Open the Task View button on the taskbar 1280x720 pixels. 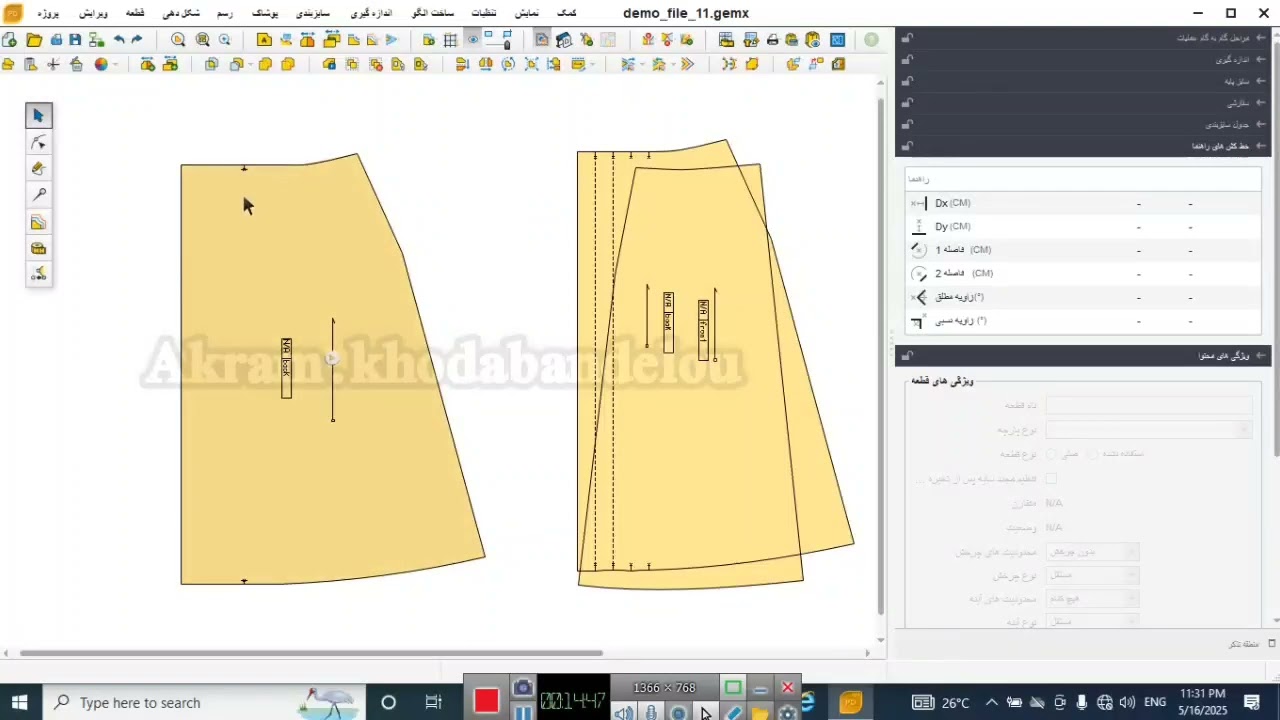click(x=434, y=702)
